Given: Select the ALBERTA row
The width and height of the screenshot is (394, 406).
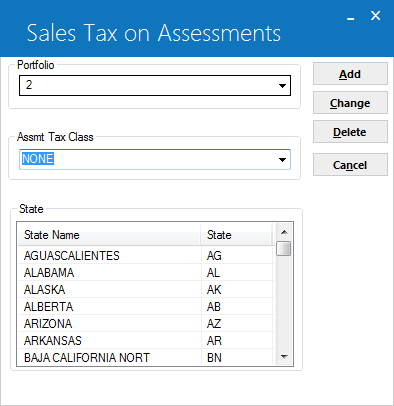Looking at the screenshot, I should click(x=146, y=306).
